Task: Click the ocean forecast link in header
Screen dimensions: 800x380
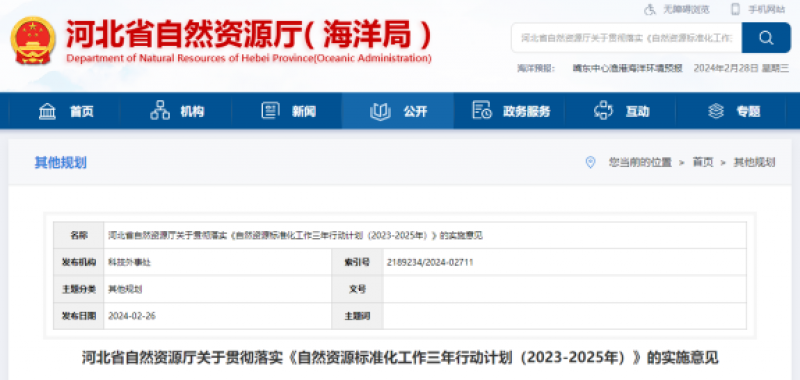Action: click(x=628, y=69)
